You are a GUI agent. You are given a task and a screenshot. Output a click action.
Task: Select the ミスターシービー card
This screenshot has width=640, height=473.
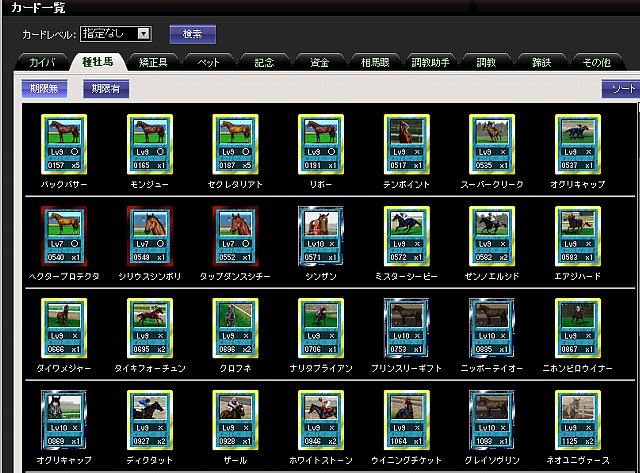click(x=407, y=236)
